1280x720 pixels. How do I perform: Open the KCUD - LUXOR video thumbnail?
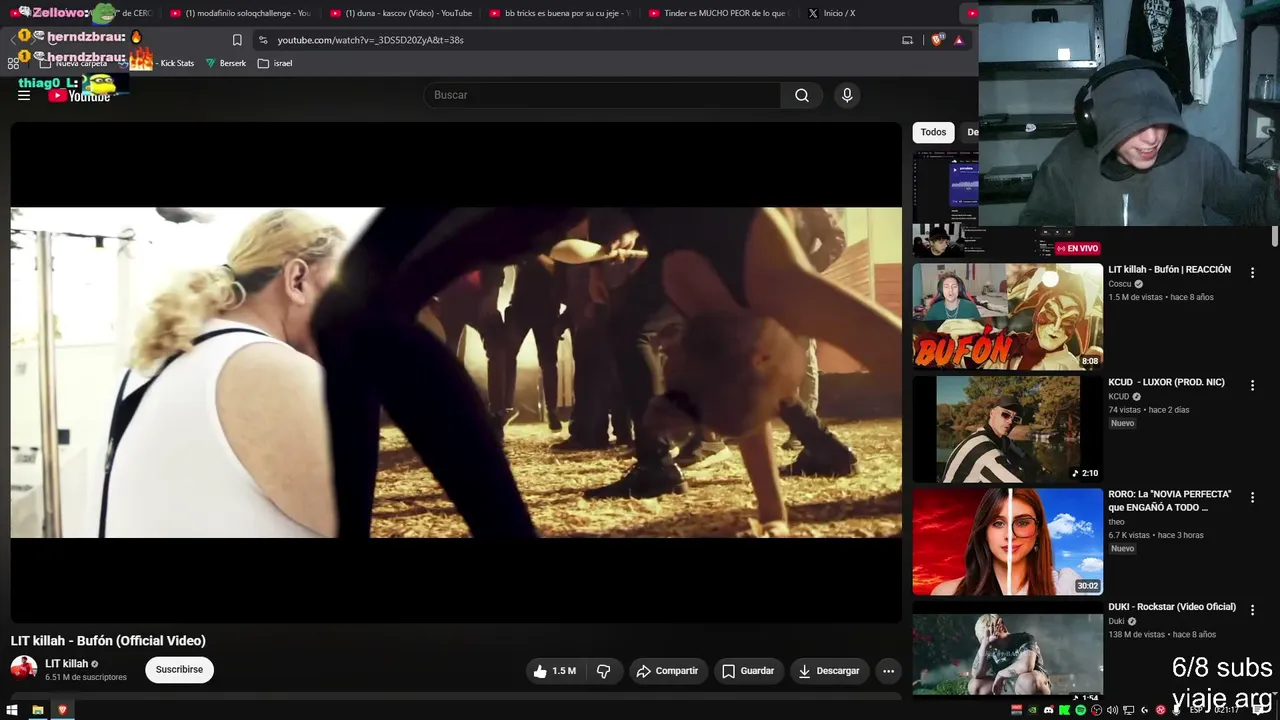tap(1008, 429)
